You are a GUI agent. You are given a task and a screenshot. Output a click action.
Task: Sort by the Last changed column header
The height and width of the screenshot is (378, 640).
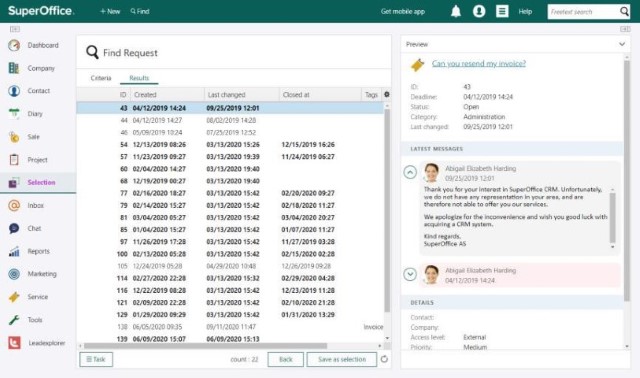(x=241, y=95)
